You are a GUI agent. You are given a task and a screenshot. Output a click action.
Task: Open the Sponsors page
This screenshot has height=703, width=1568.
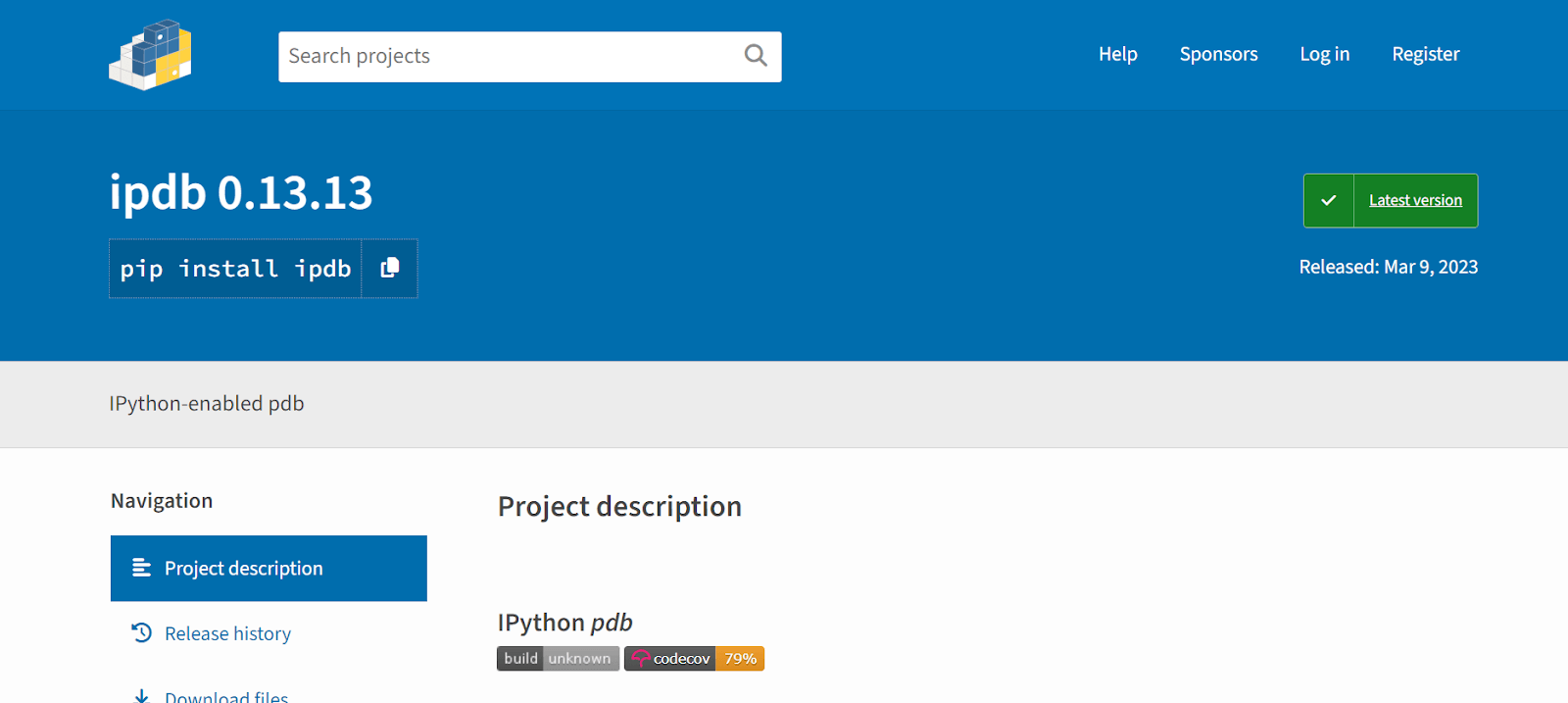tap(1218, 54)
